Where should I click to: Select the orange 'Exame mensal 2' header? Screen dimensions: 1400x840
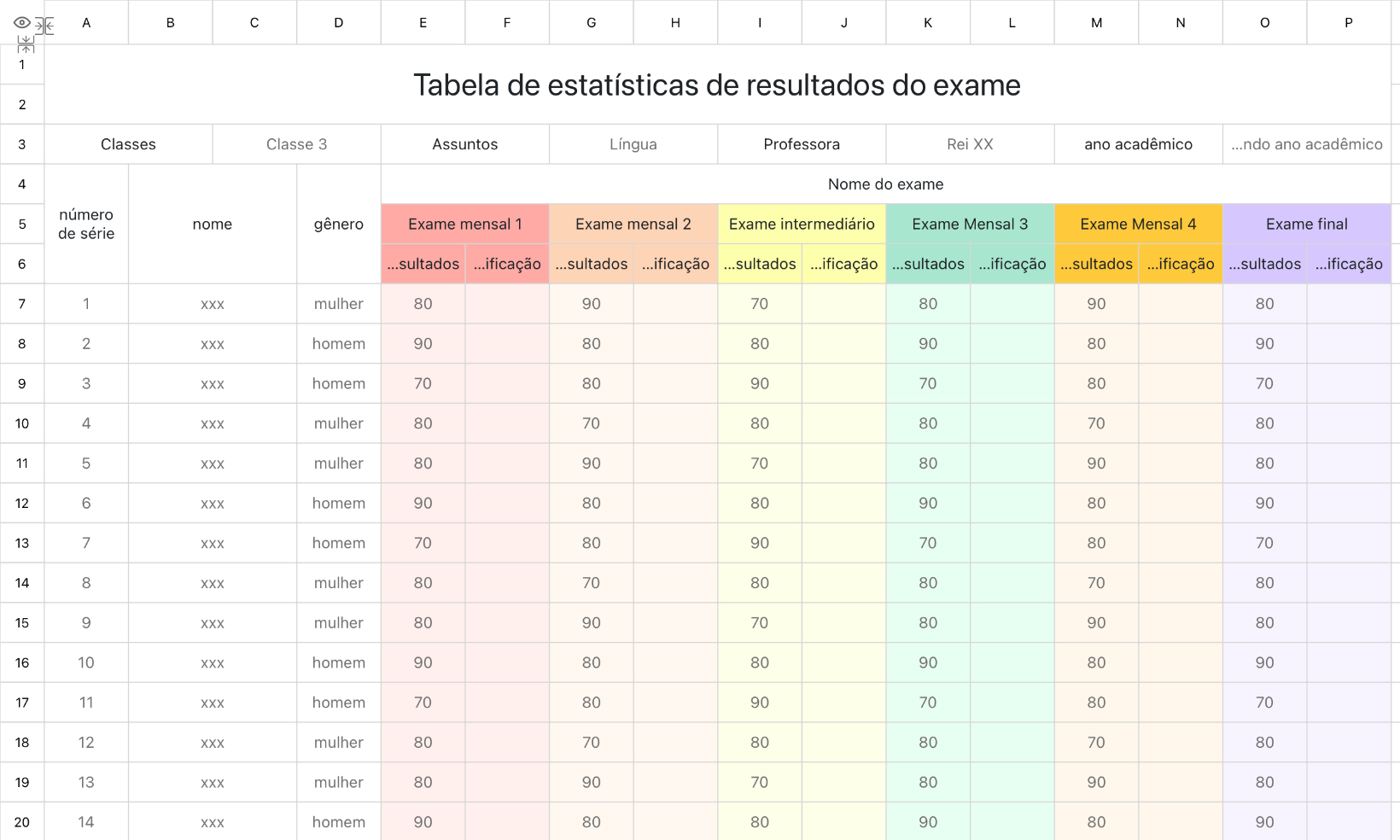[x=633, y=224]
